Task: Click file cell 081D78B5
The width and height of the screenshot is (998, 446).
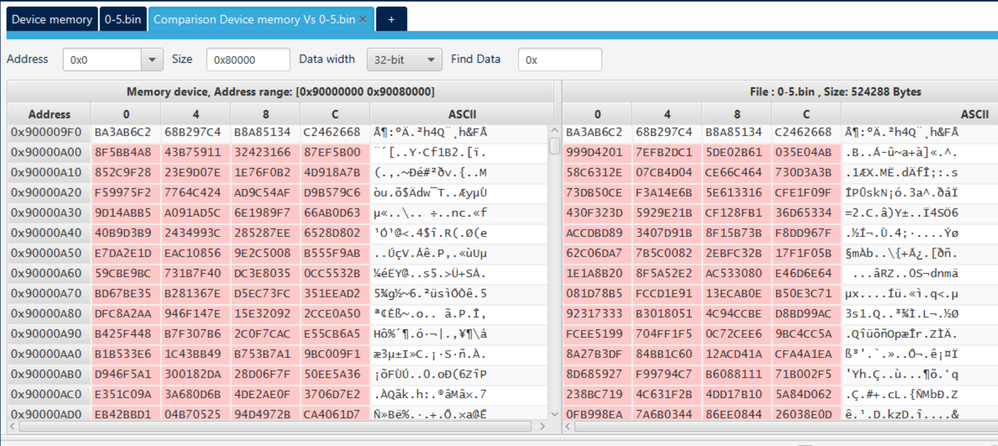Action: (597, 294)
